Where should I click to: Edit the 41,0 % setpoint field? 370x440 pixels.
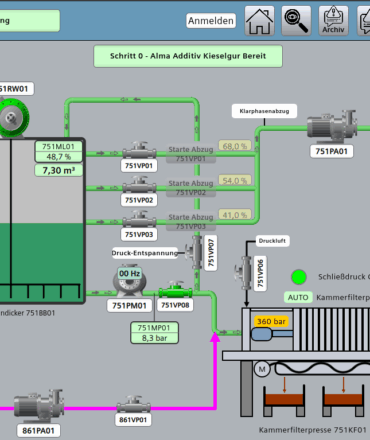click(235, 215)
